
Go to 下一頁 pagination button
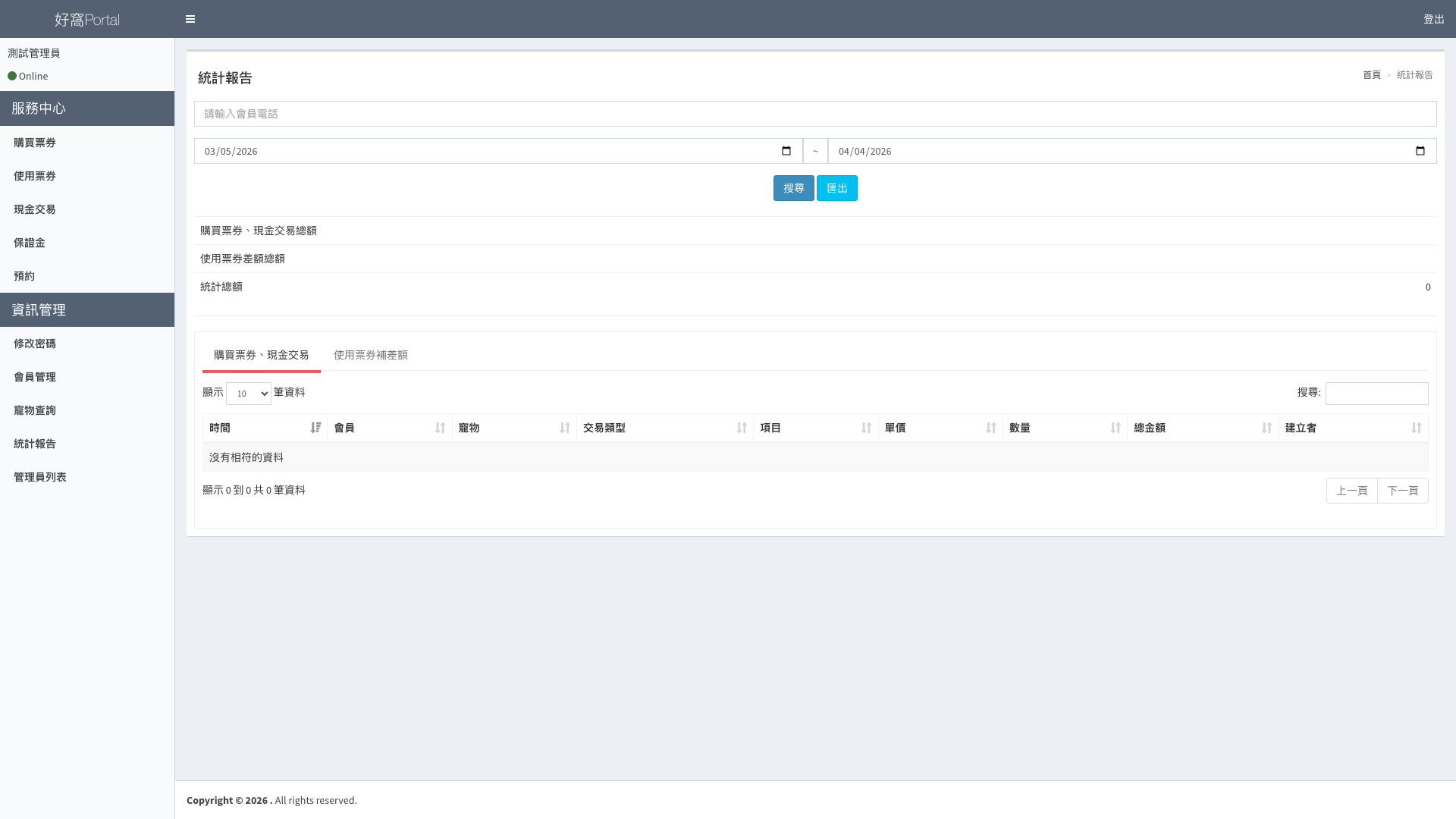(1402, 491)
